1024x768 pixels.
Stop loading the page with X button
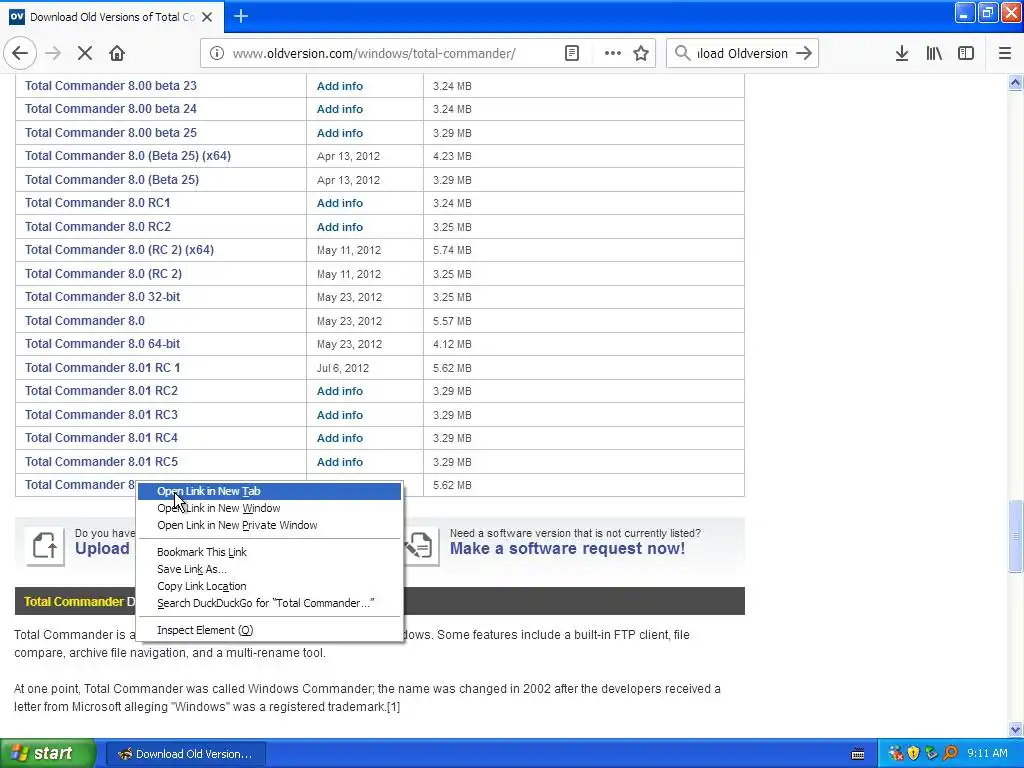(85, 54)
